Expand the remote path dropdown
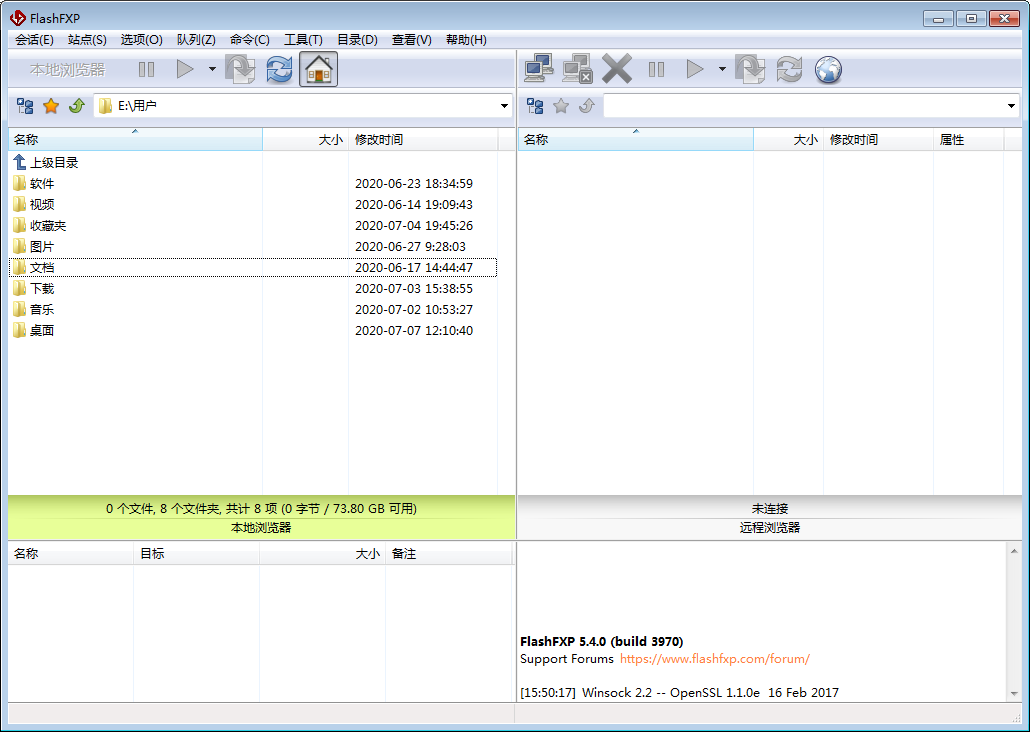 click(x=1011, y=106)
